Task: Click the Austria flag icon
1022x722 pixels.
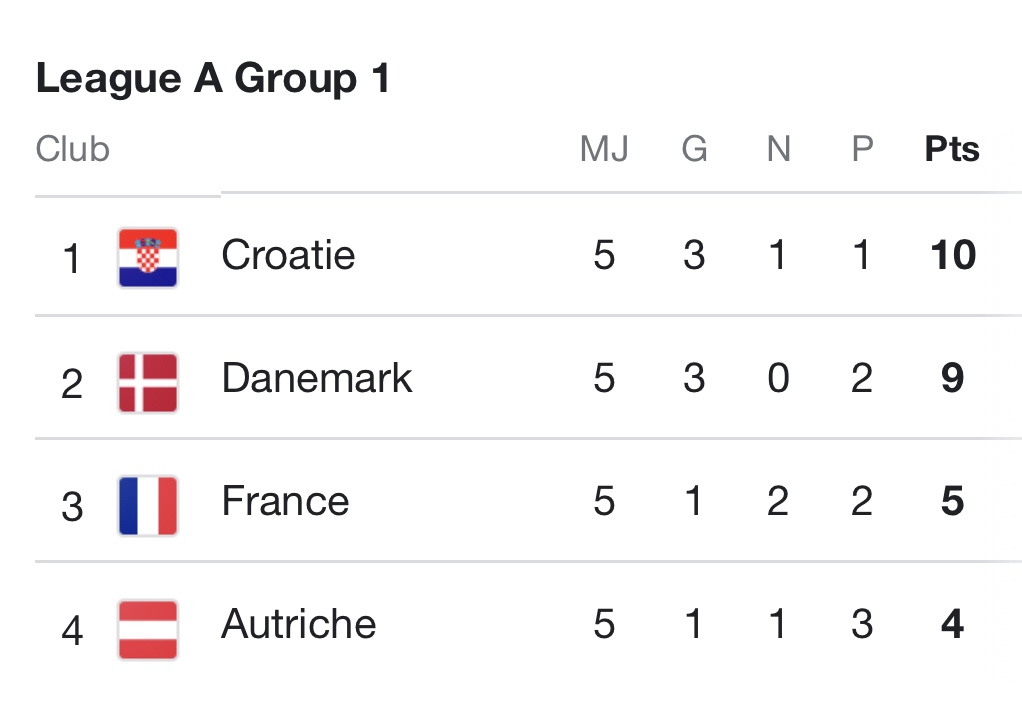Action: click(148, 628)
